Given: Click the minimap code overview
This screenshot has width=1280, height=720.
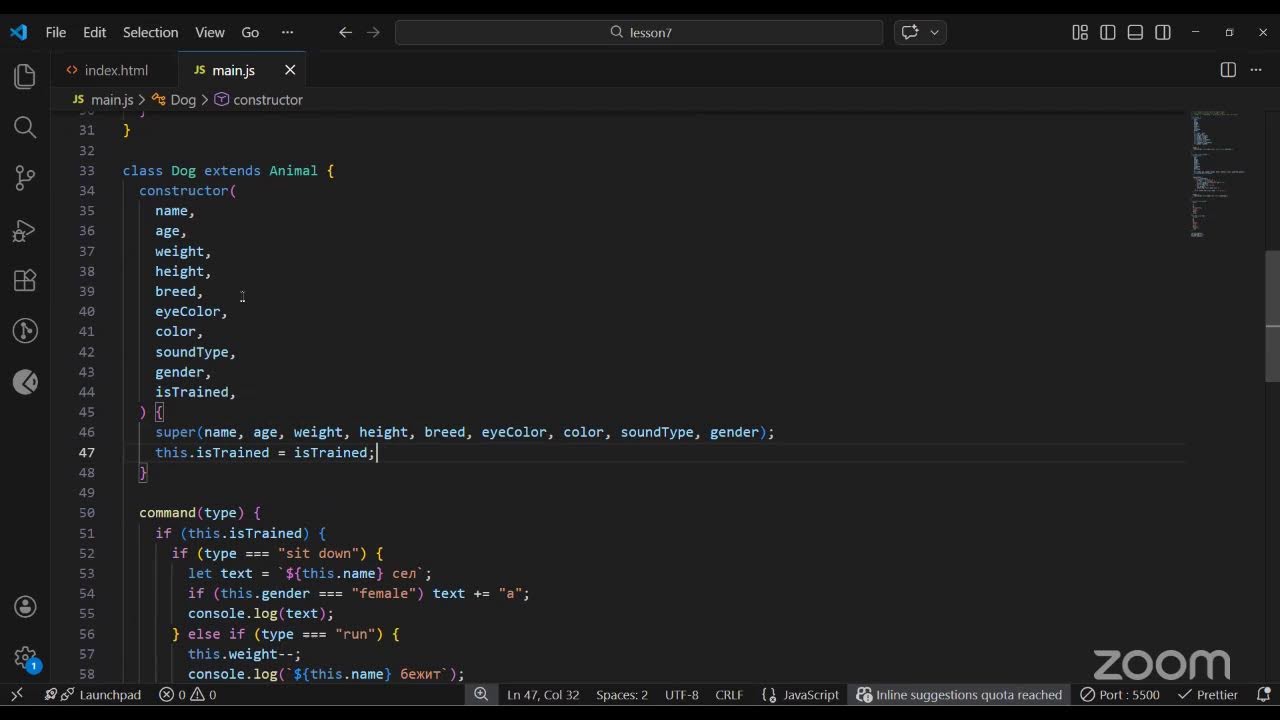Looking at the screenshot, I should [1215, 175].
